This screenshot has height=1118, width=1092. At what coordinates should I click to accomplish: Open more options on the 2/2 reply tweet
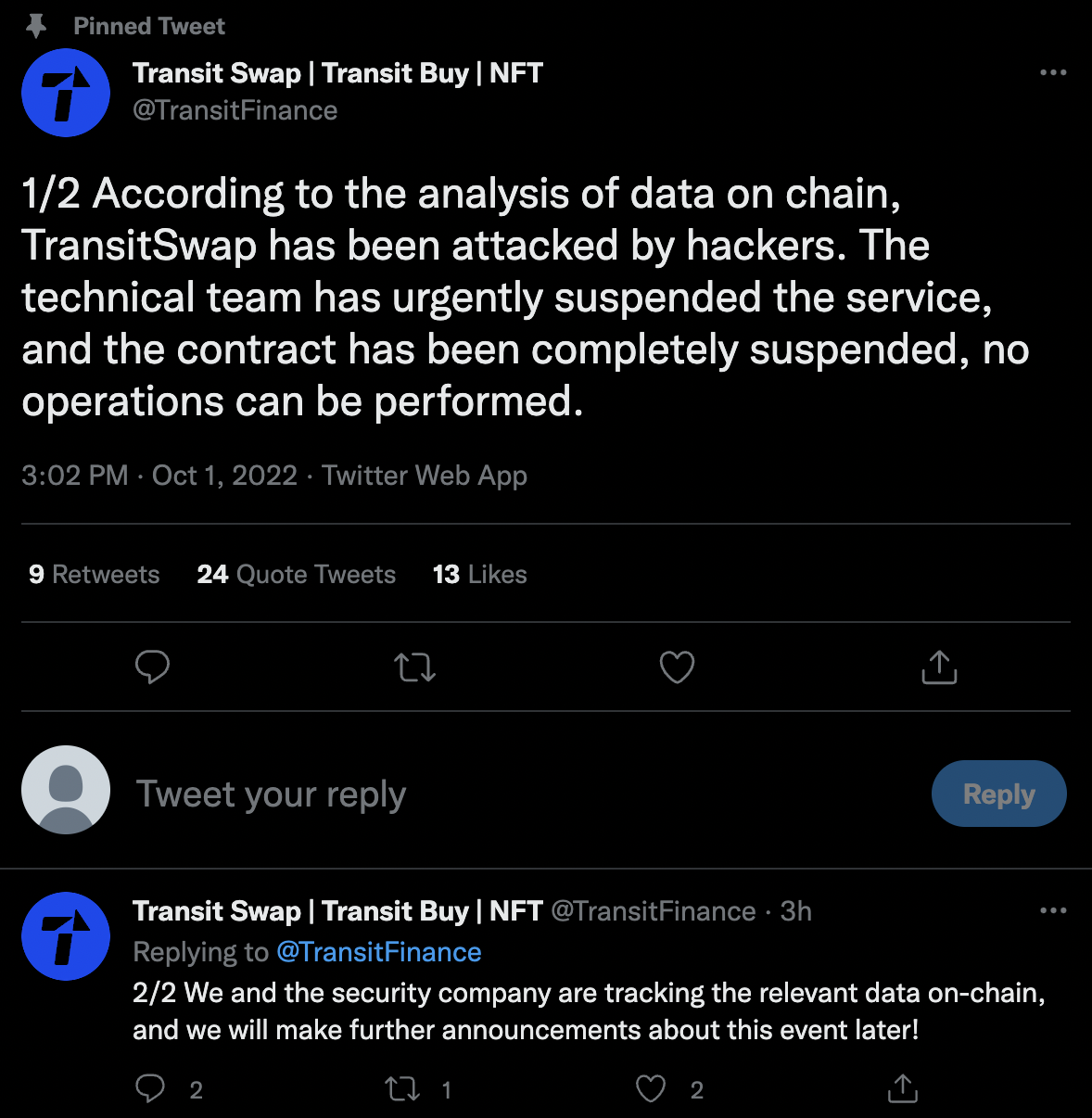point(1053,910)
